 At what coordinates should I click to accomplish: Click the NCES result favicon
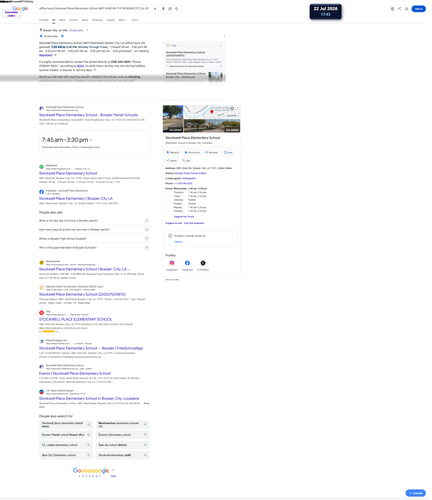[41, 288]
